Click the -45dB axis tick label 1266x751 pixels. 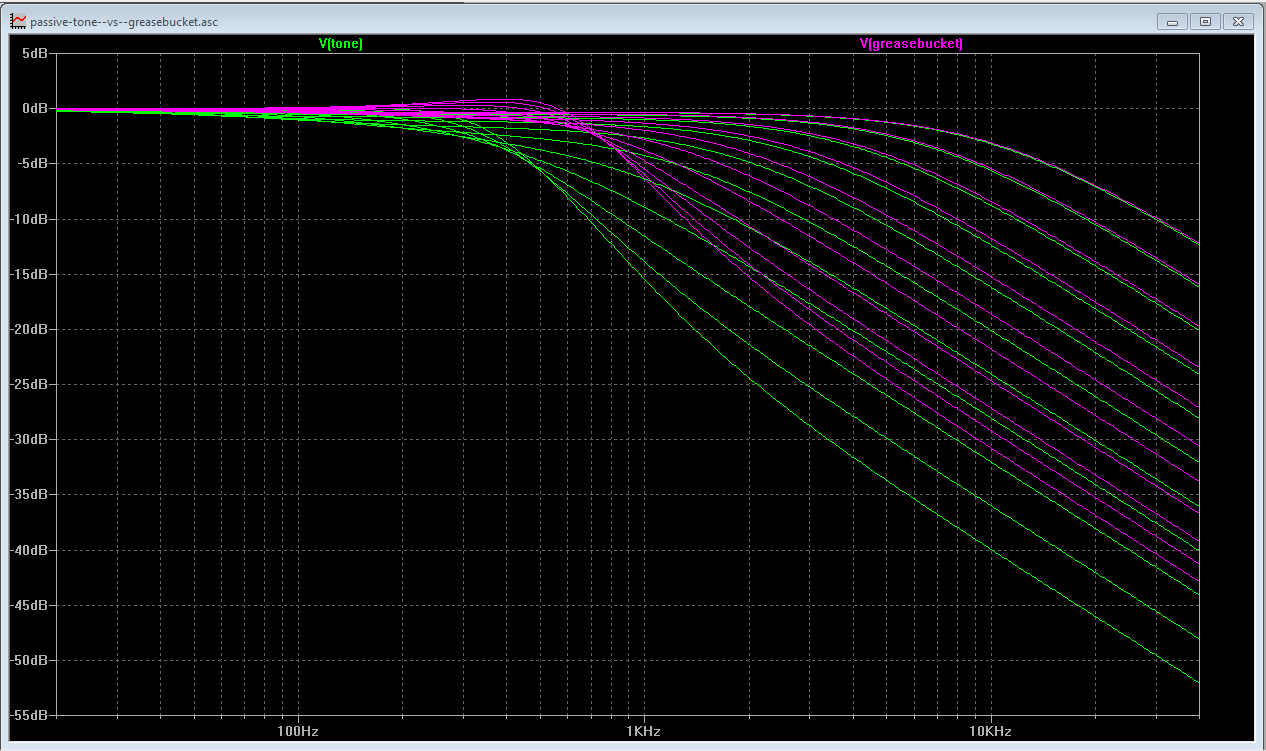coord(29,605)
